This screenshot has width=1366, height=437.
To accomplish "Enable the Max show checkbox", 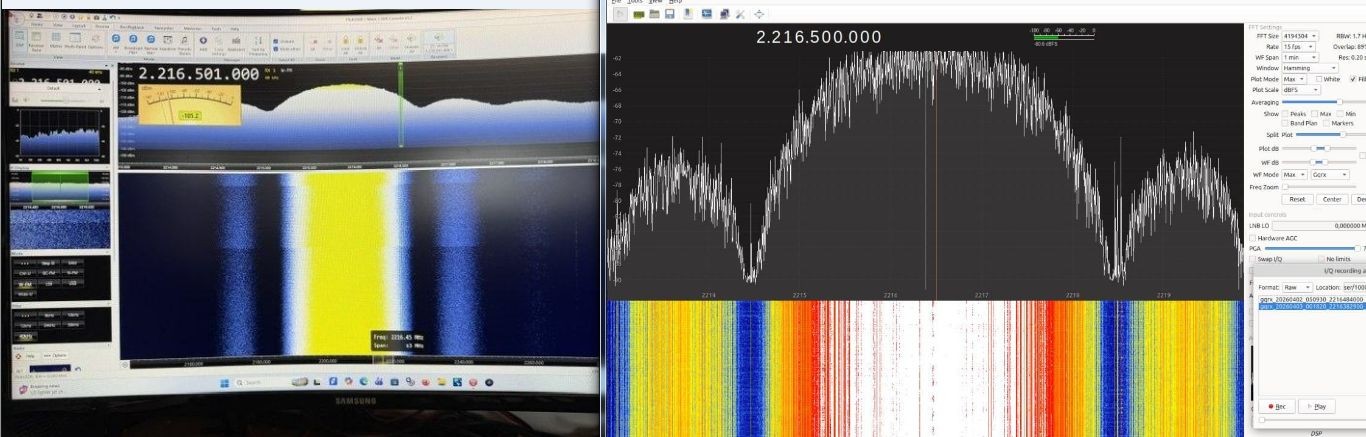I will pos(1315,114).
